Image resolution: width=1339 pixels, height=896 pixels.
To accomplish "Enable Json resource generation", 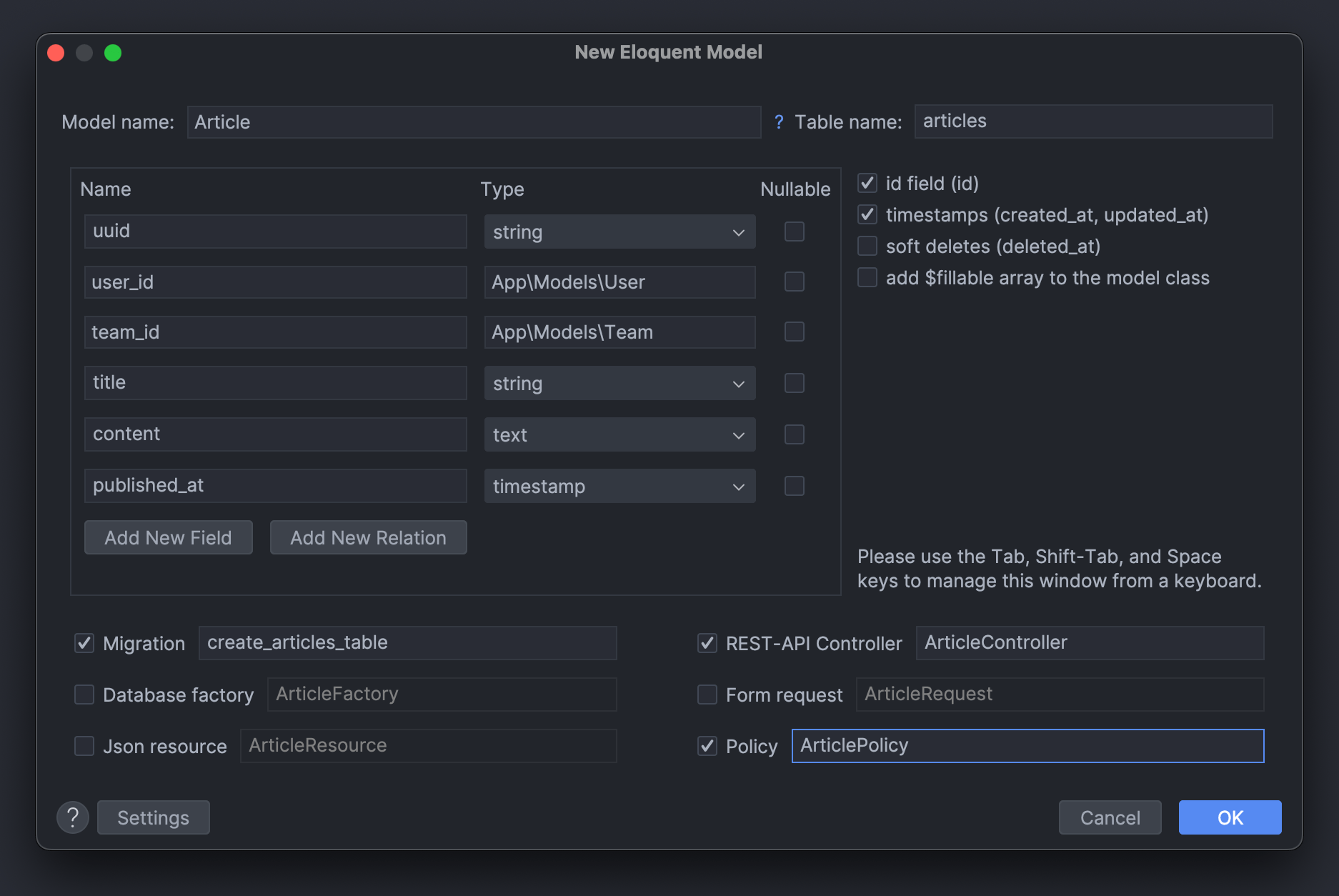I will [84, 745].
